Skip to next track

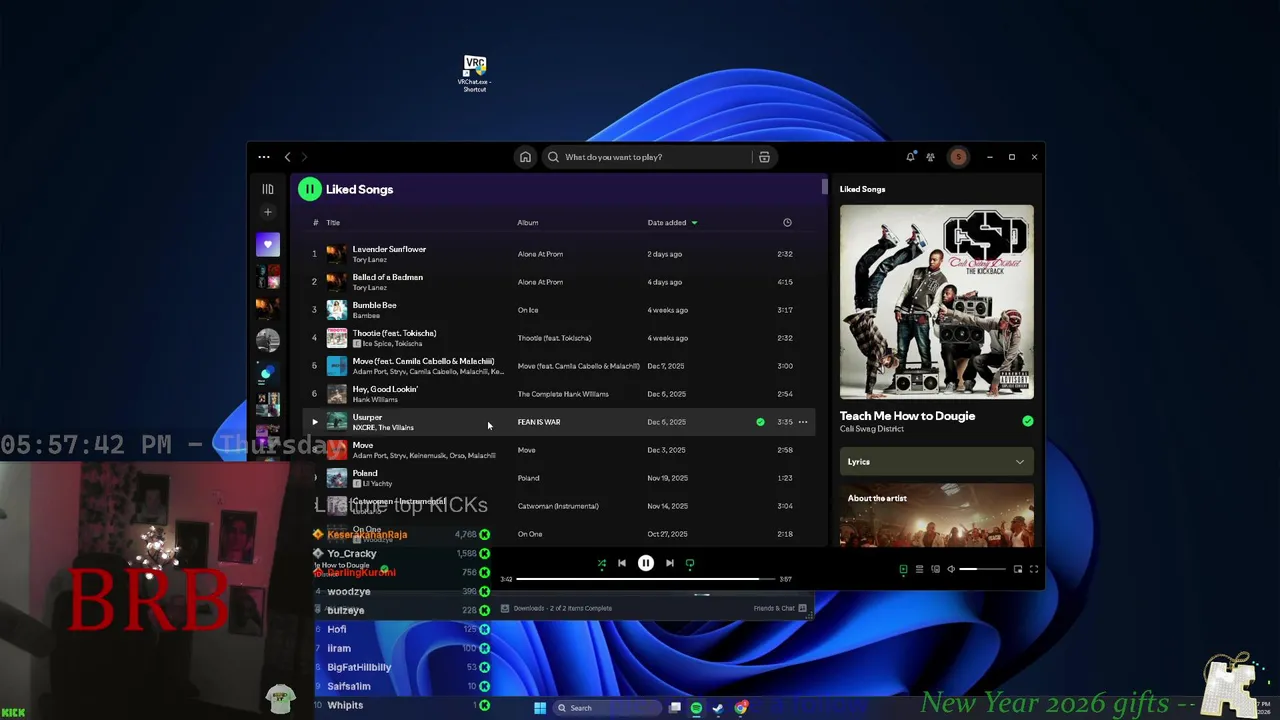pyautogui.click(x=670, y=564)
